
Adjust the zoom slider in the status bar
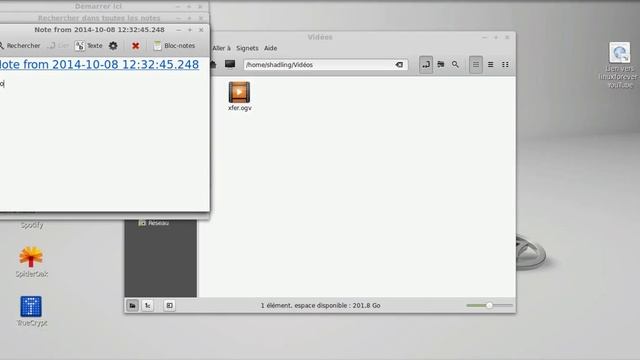point(489,305)
